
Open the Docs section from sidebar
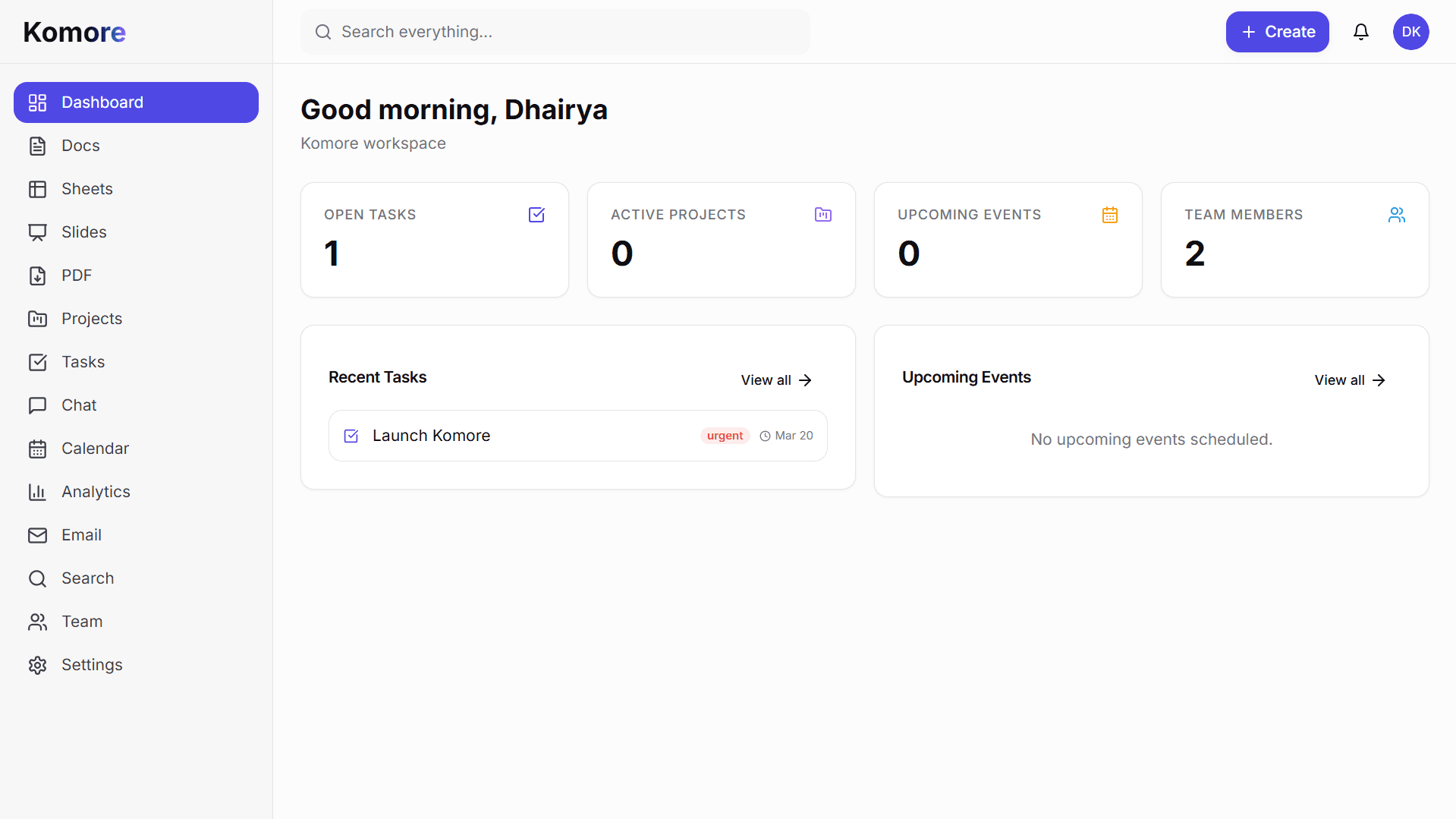tap(80, 145)
